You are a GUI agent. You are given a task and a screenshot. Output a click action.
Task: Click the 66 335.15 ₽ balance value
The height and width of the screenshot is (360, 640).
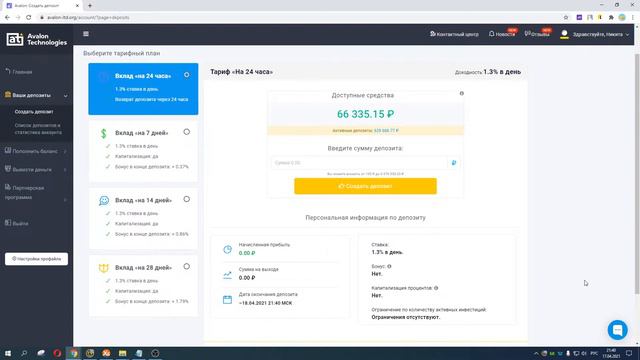pyautogui.click(x=365, y=114)
